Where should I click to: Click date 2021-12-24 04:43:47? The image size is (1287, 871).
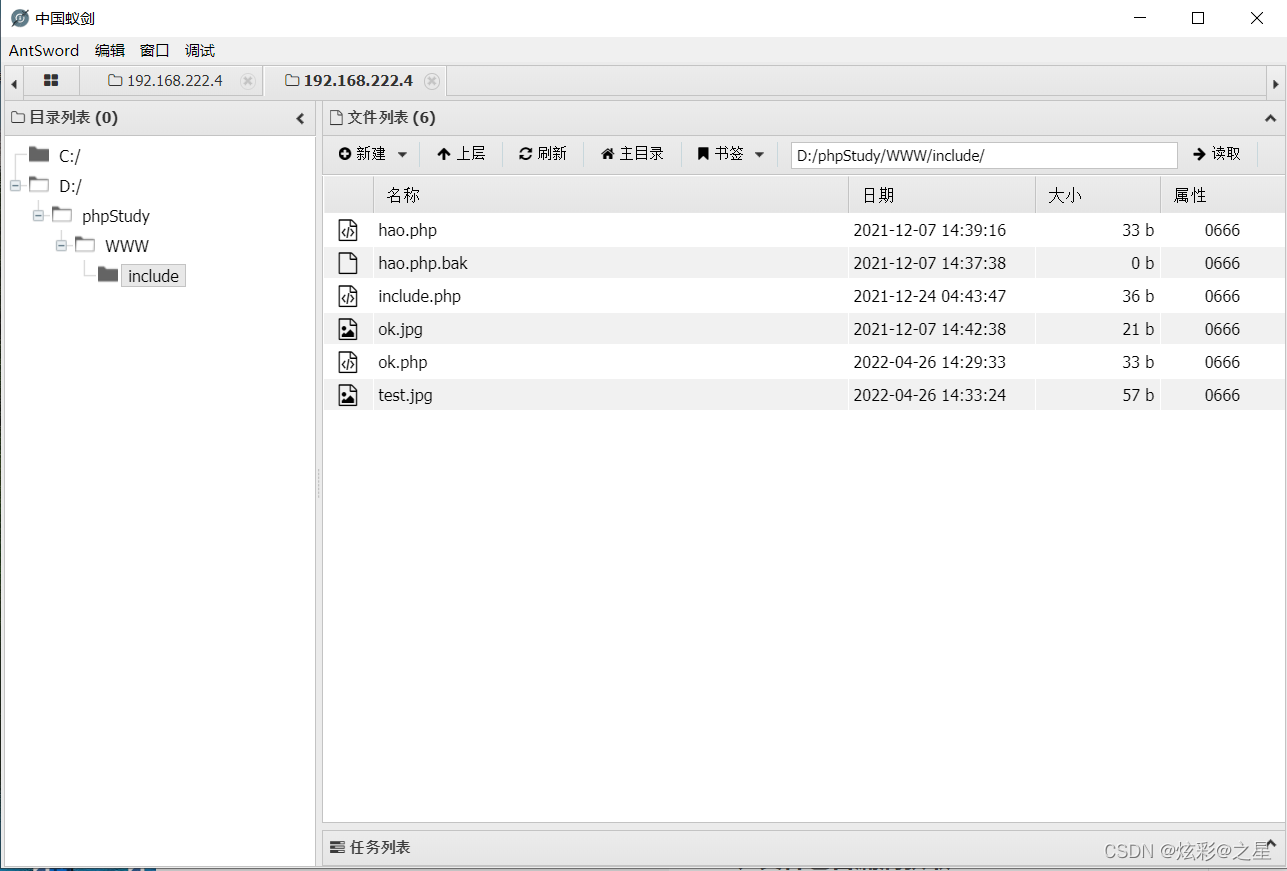click(929, 296)
